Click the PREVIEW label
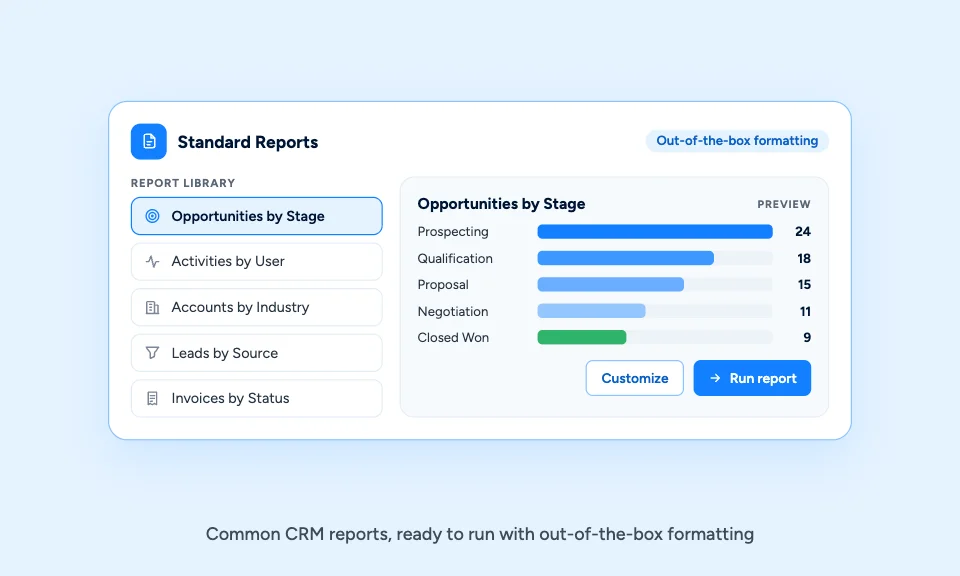Screen dimensions: 960x576 click(x=784, y=204)
